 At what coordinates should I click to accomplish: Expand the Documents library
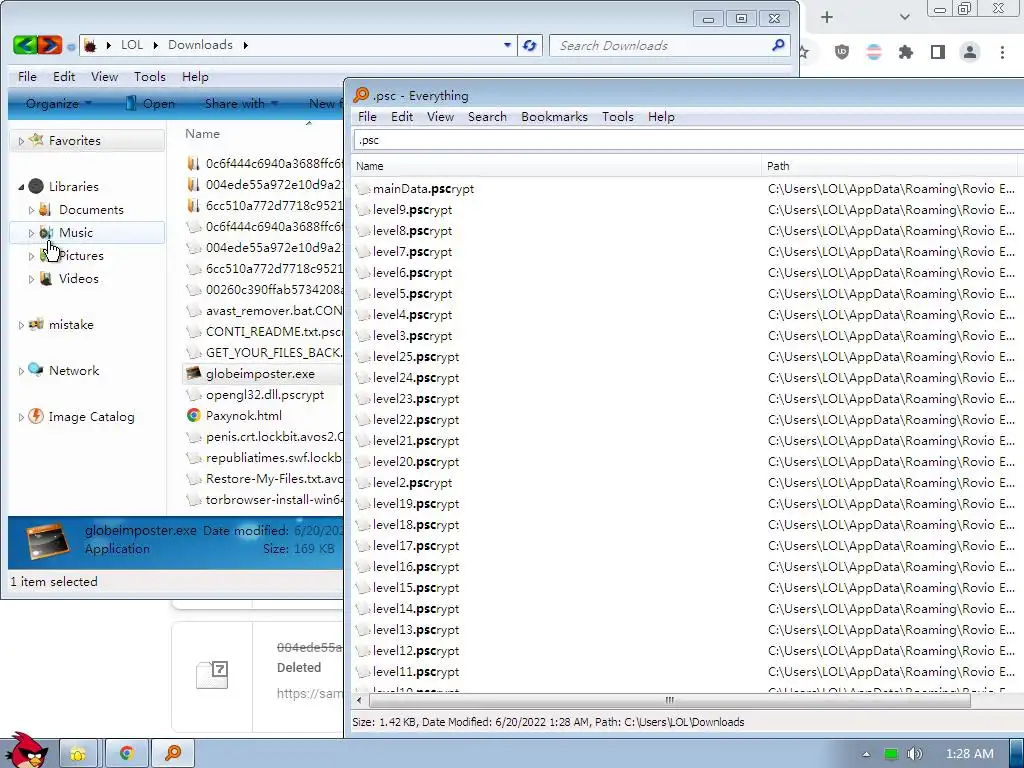click(31, 210)
